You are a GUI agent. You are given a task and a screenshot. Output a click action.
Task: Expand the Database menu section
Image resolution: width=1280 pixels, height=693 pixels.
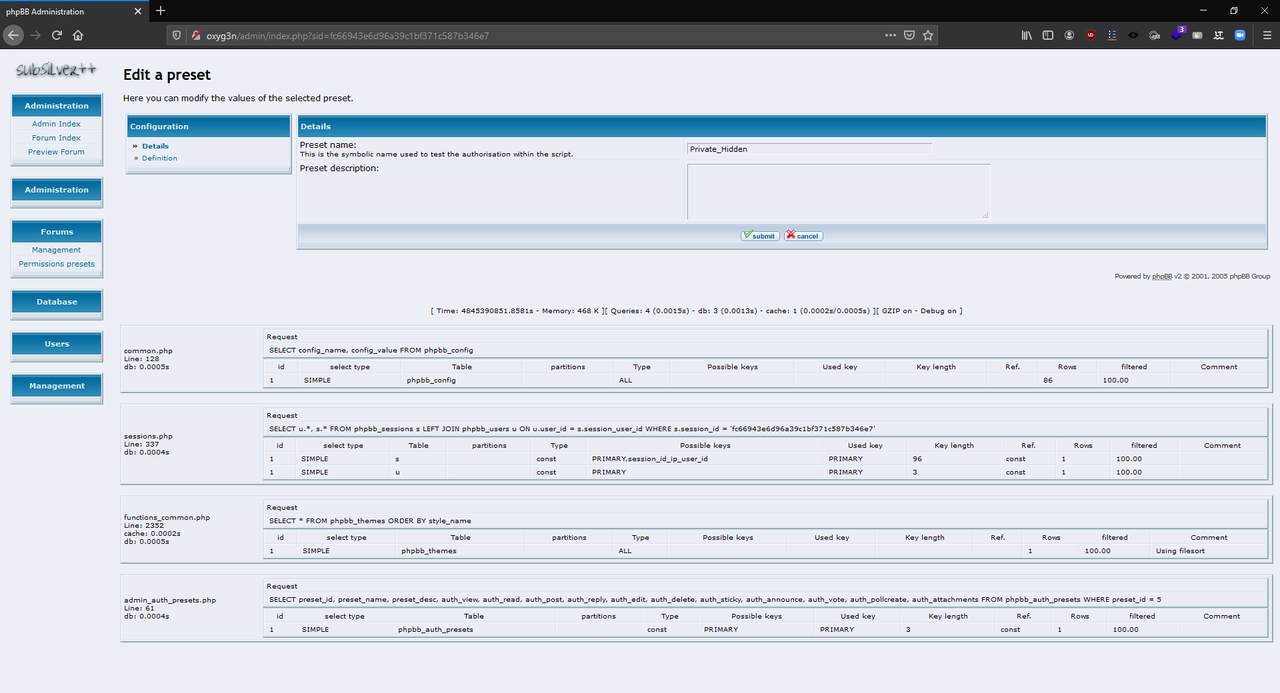pos(57,302)
